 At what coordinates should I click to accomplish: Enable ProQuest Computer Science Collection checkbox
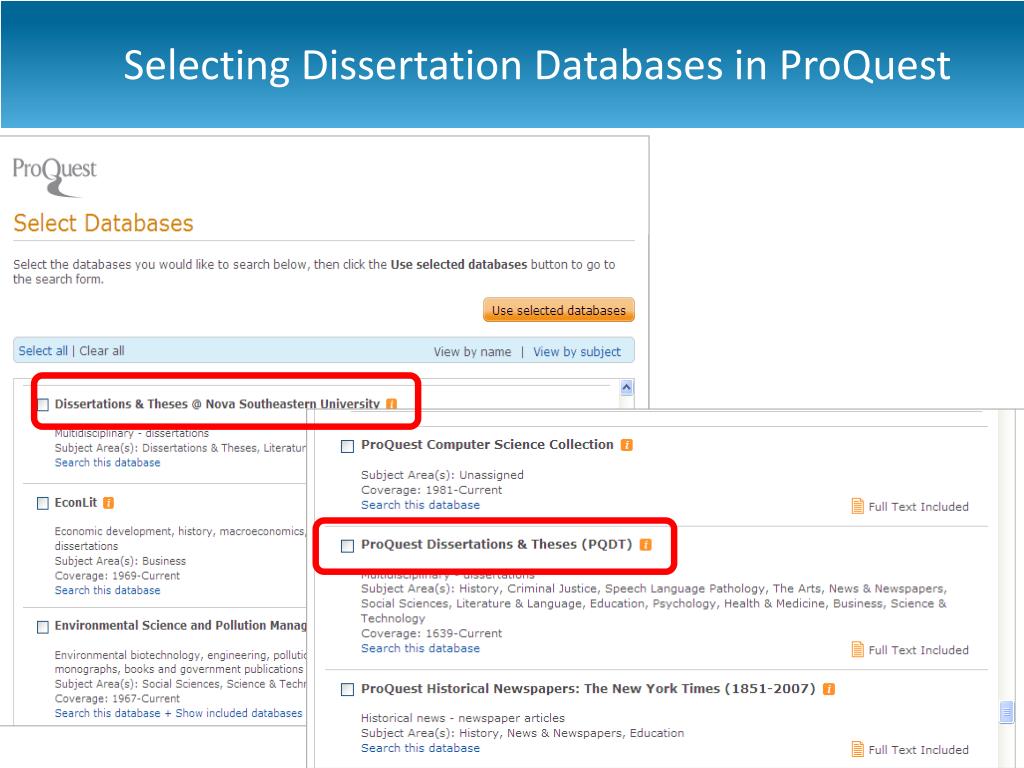click(x=347, y=446)
